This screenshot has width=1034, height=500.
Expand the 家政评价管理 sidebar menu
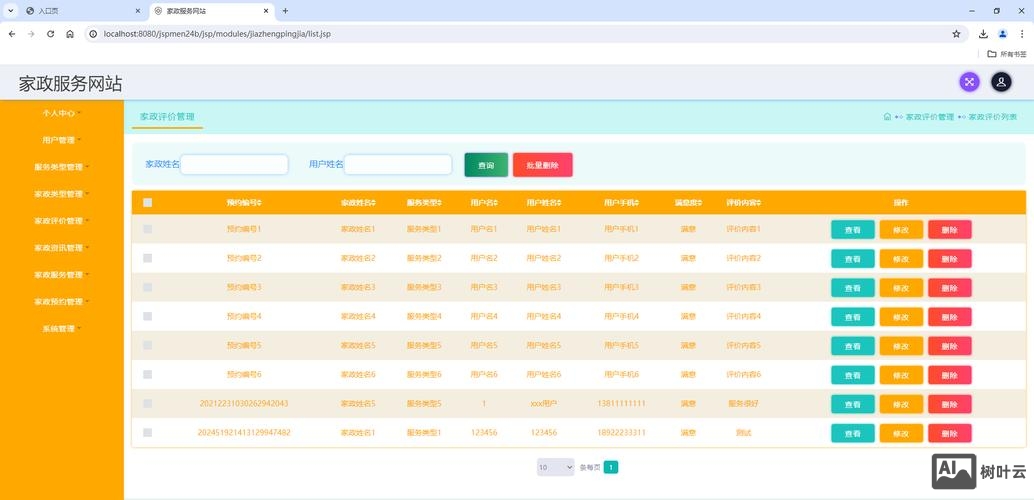pos(61,221)
